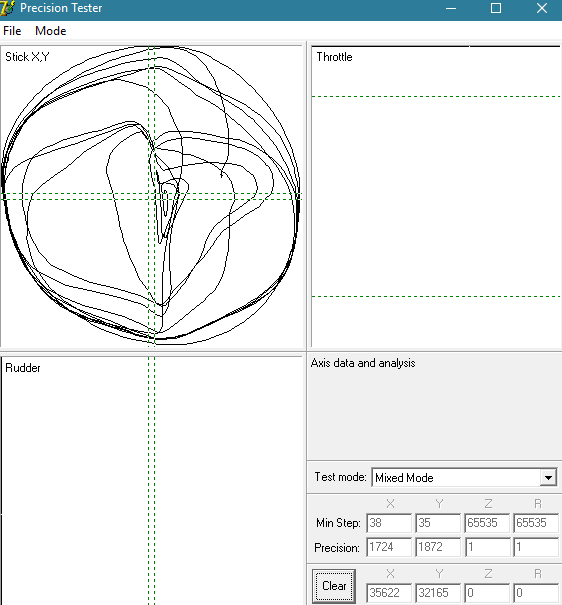Click inside the Throttle panel
This screenshot has height=605, width=562.
coord(436,196)
